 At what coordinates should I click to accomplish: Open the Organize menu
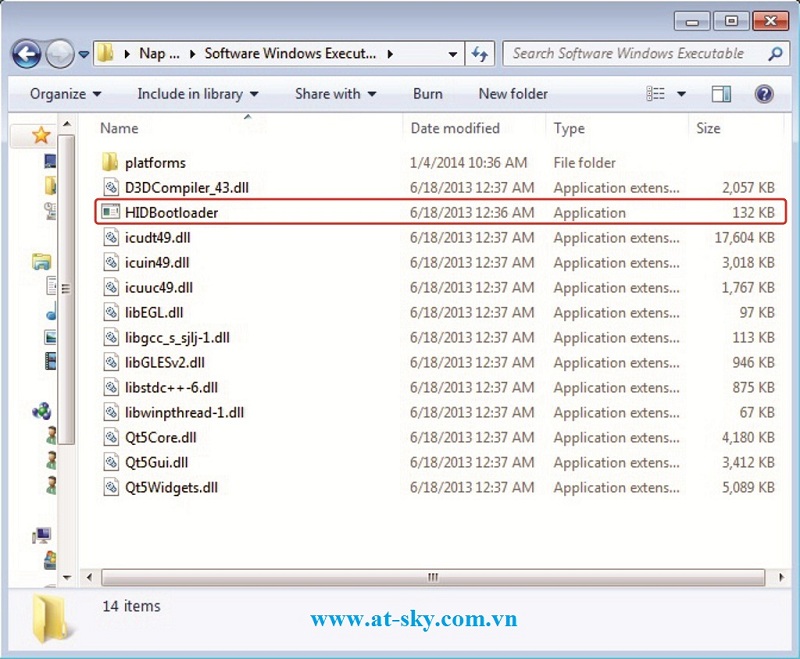click(65, 94)
